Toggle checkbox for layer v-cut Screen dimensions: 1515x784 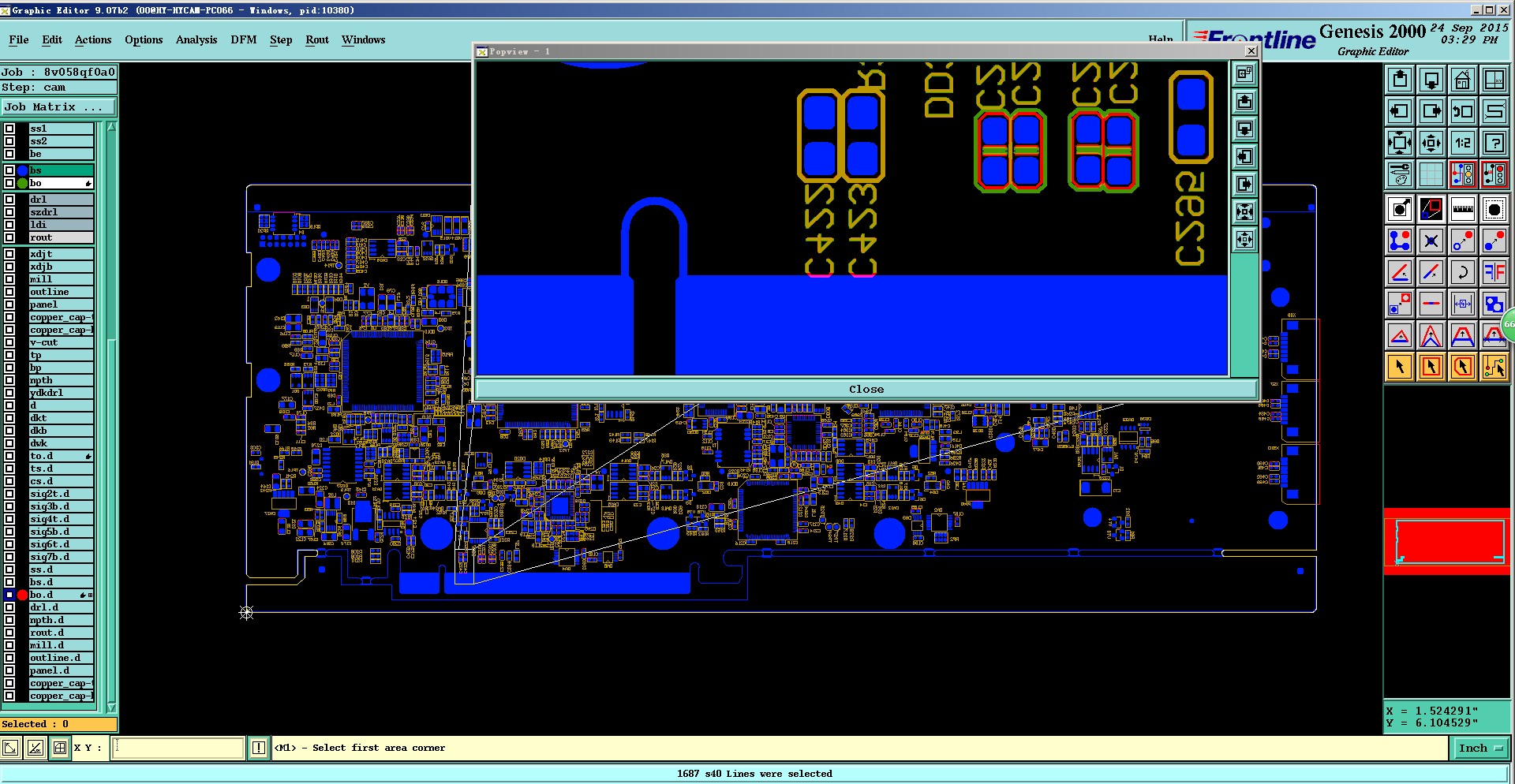coord(9,342)
